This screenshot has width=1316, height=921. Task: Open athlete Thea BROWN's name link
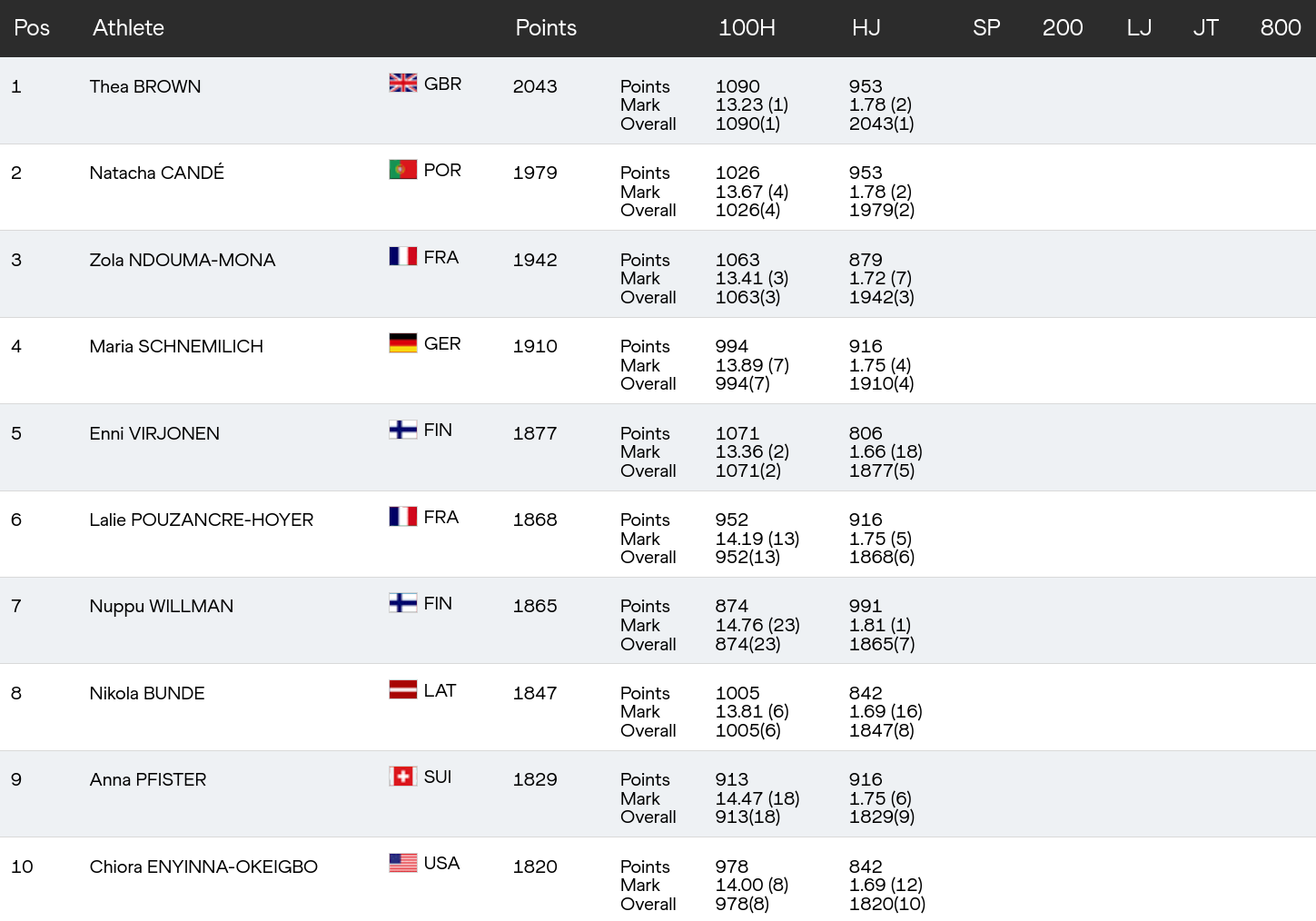(x=145, y=86)
